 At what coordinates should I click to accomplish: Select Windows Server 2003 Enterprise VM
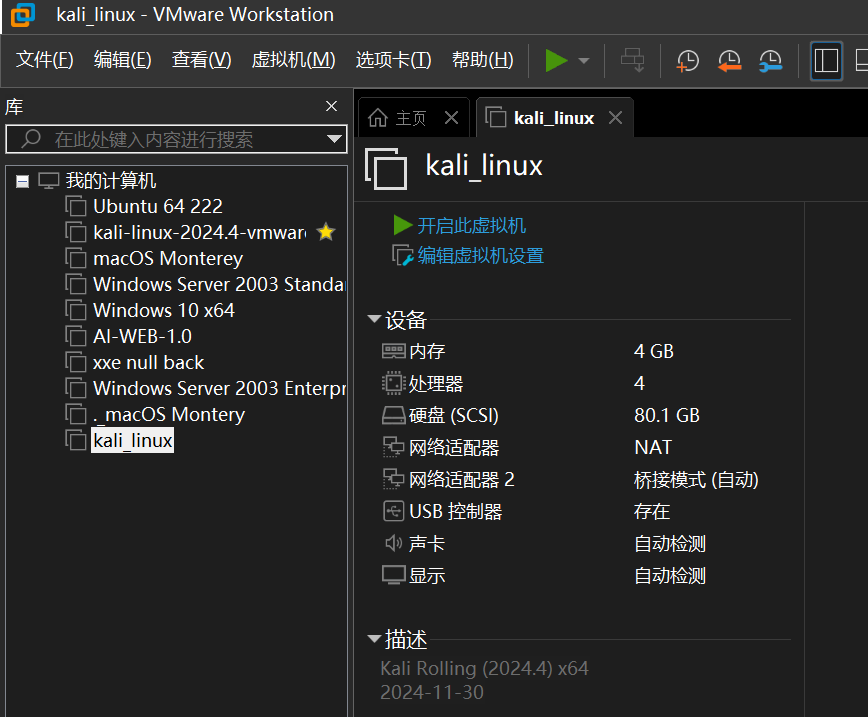click(219, 389)
